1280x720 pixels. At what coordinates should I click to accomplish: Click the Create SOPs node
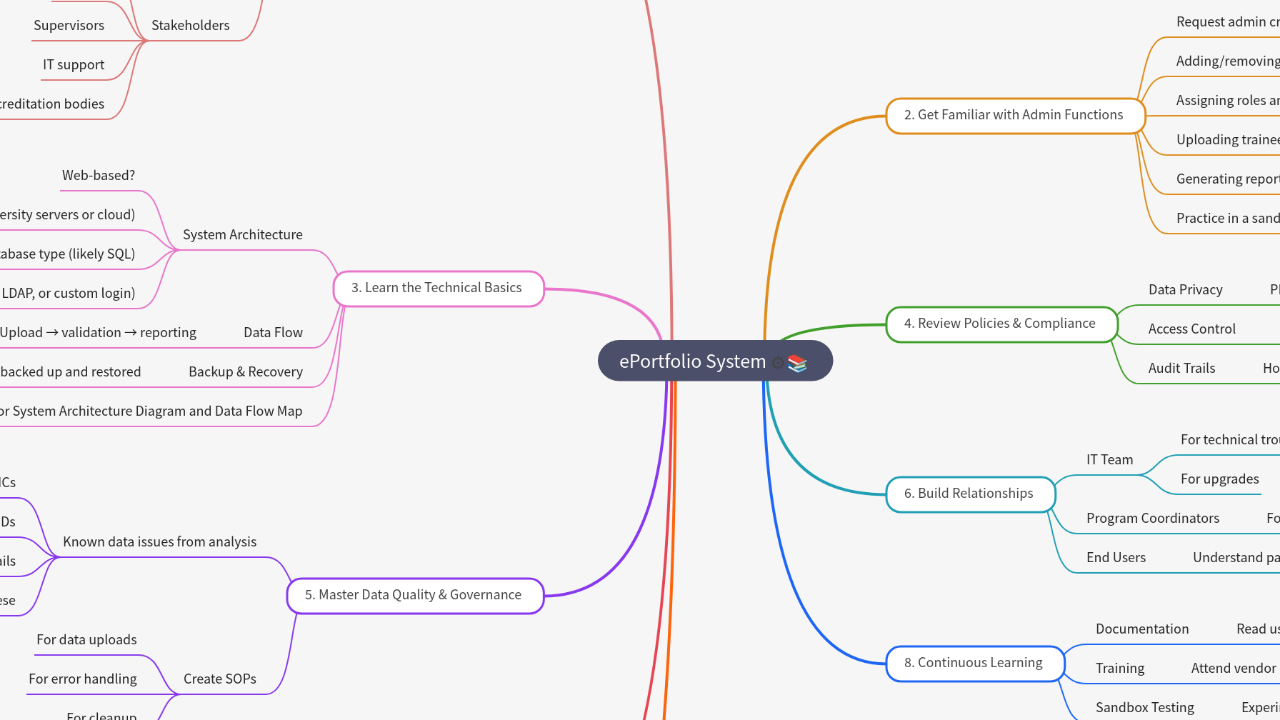tap(220, 678)
